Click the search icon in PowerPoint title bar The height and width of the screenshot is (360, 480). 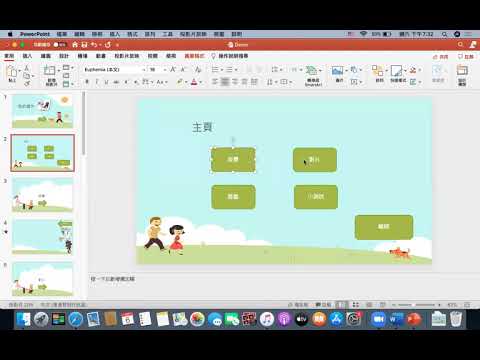point(460,44)
